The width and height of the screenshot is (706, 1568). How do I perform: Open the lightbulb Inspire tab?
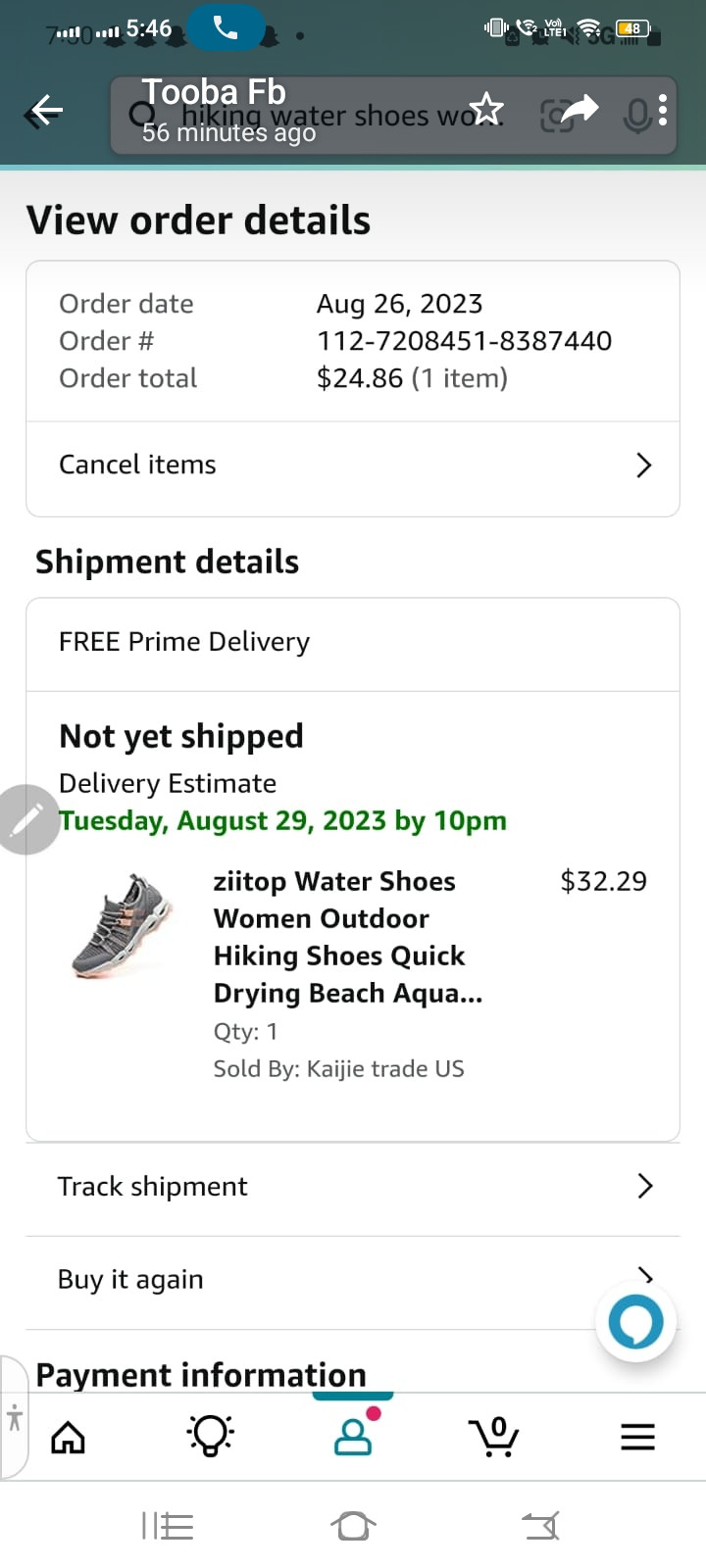[x=210, y=1437]
